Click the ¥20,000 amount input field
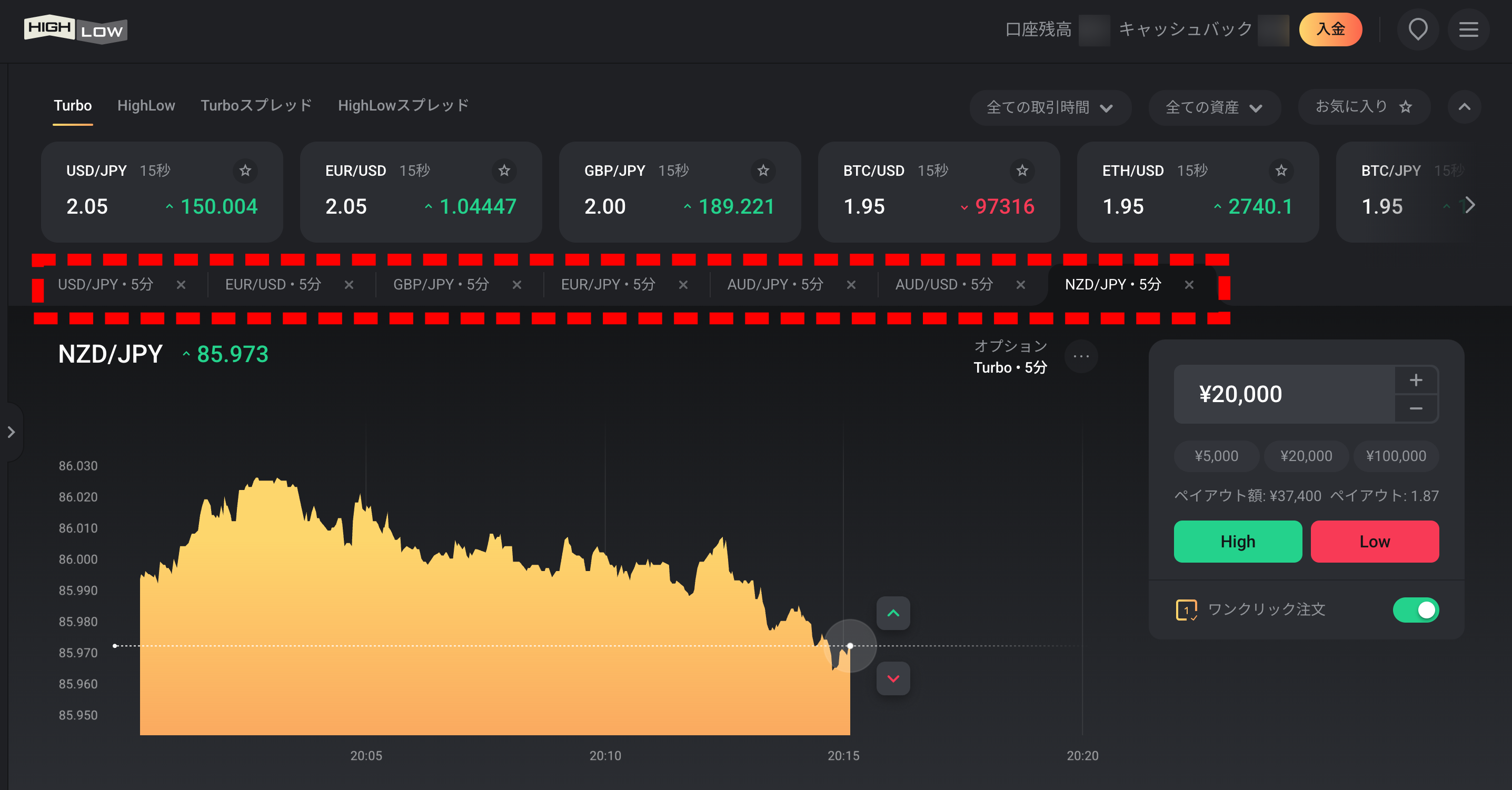 1284,394
